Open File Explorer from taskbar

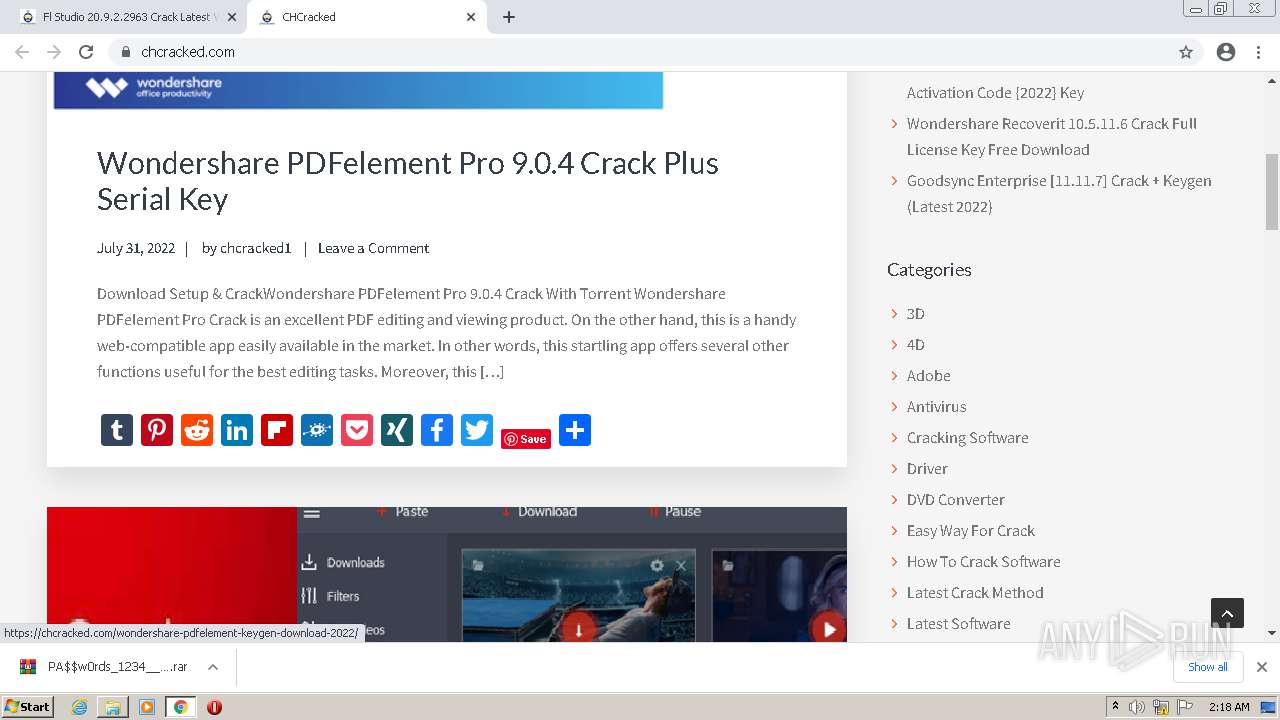pos(113,707)
